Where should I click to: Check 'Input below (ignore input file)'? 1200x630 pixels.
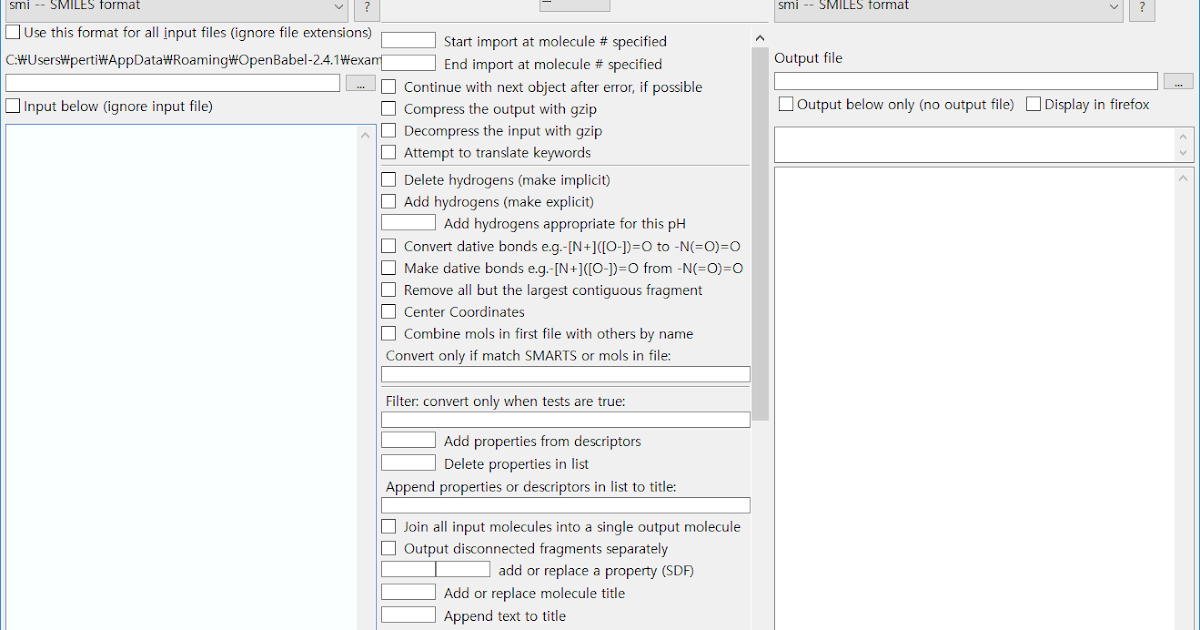[13, 106]
